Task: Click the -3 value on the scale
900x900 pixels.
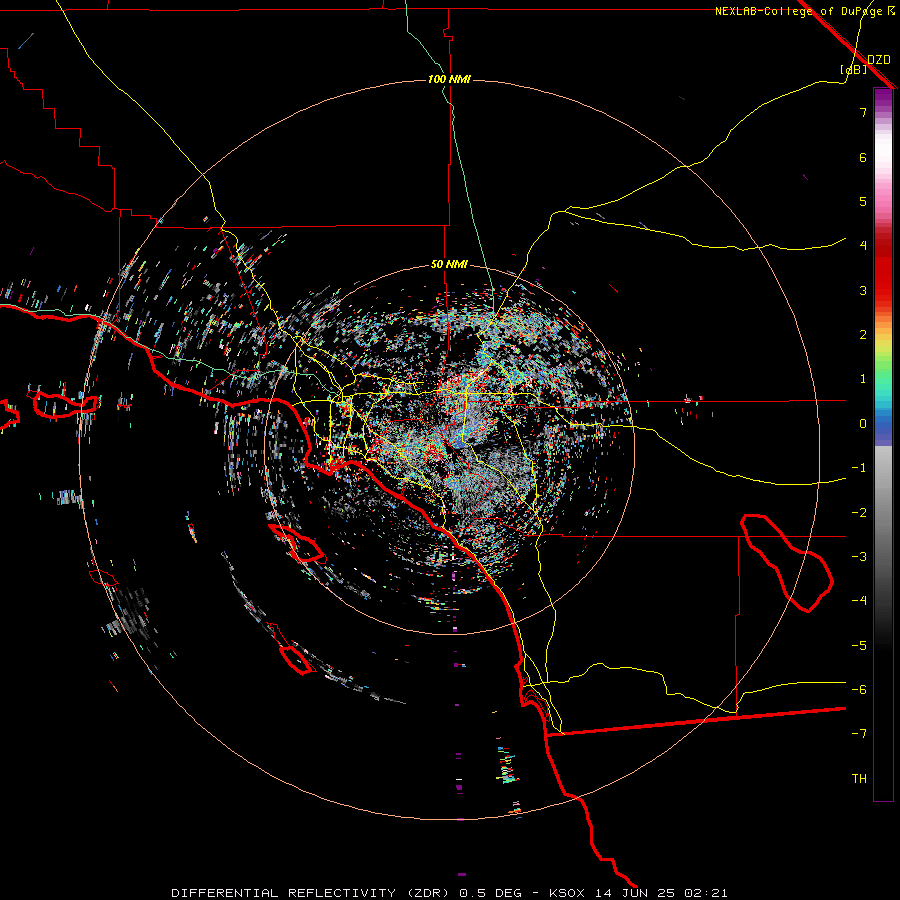Action: click(x=859, y=557)
